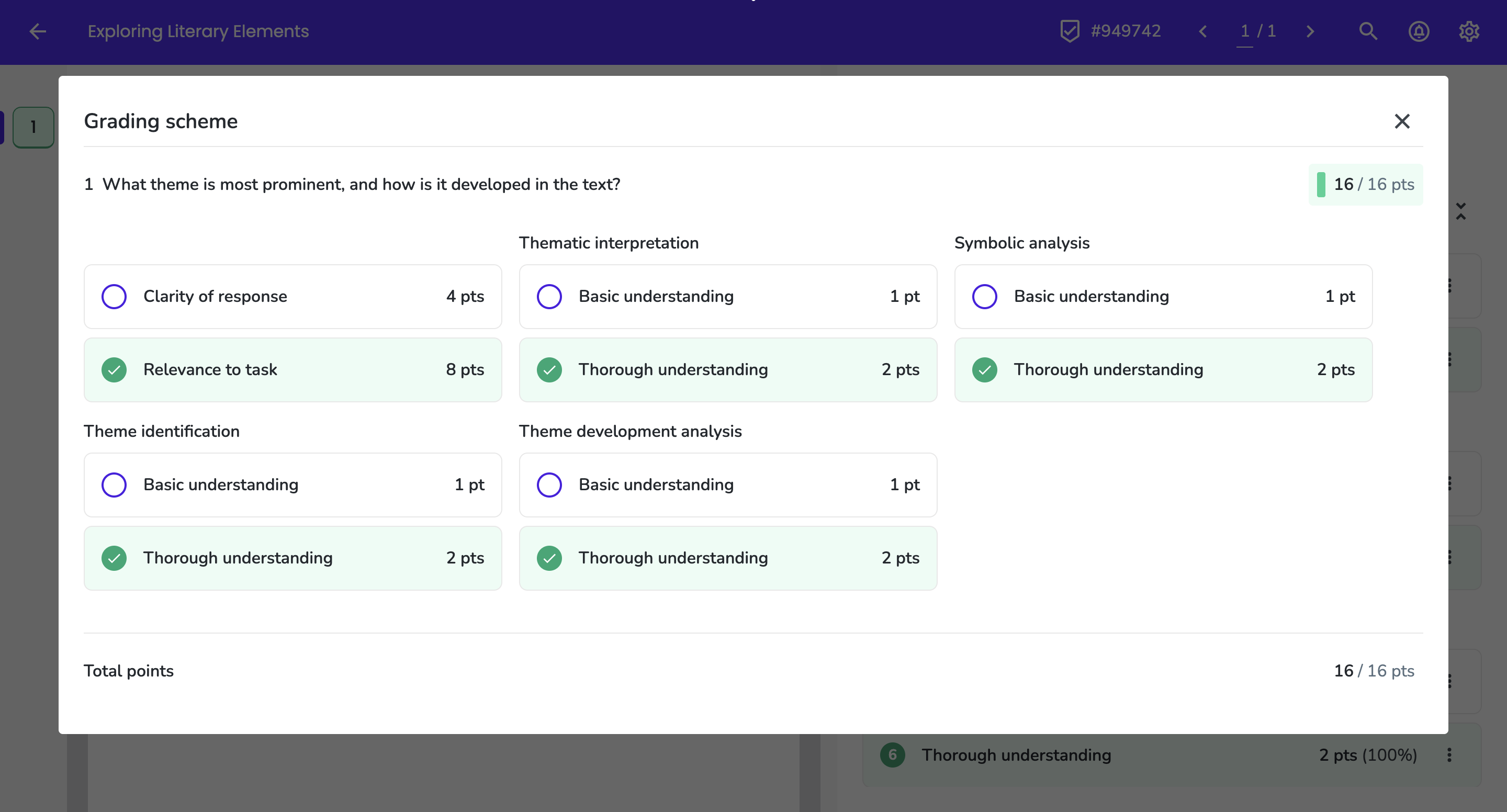Click the 16 / 16 pts question score badge
Screen dimensions: 1507x812
click(x=1365, y=184)
